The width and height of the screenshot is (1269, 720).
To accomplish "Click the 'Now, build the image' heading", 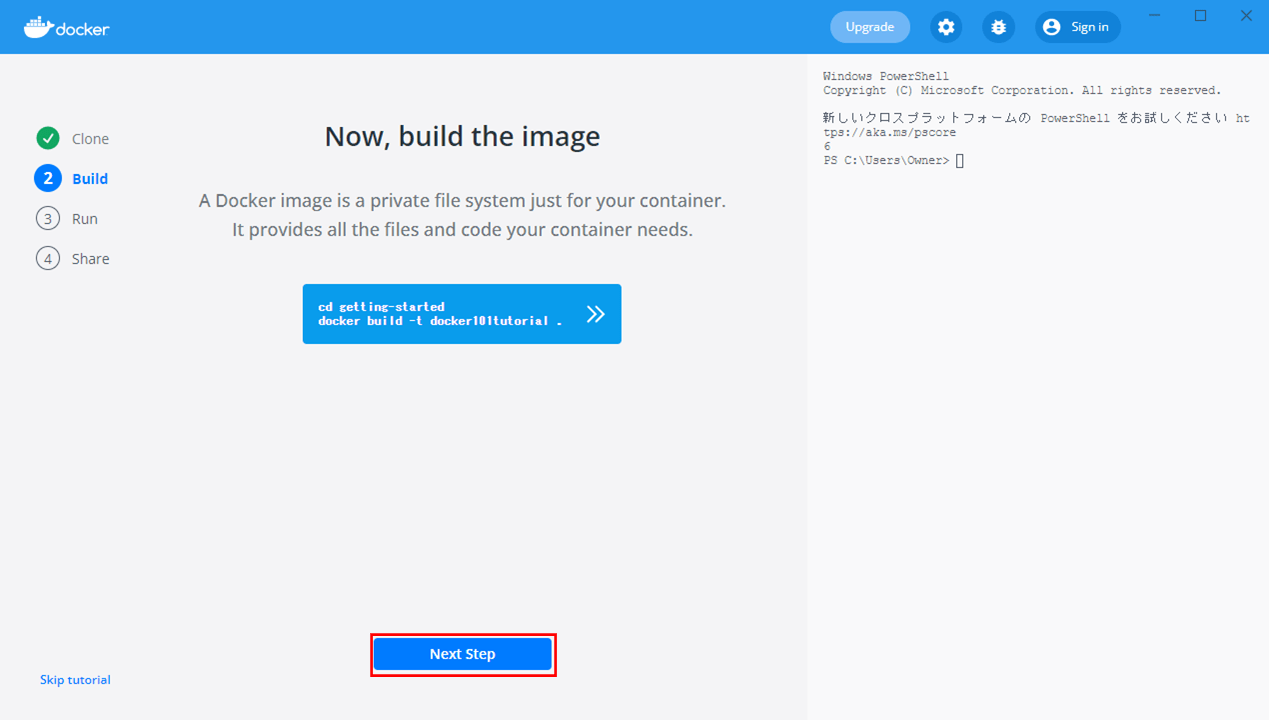I will click(x=462, y=136).
